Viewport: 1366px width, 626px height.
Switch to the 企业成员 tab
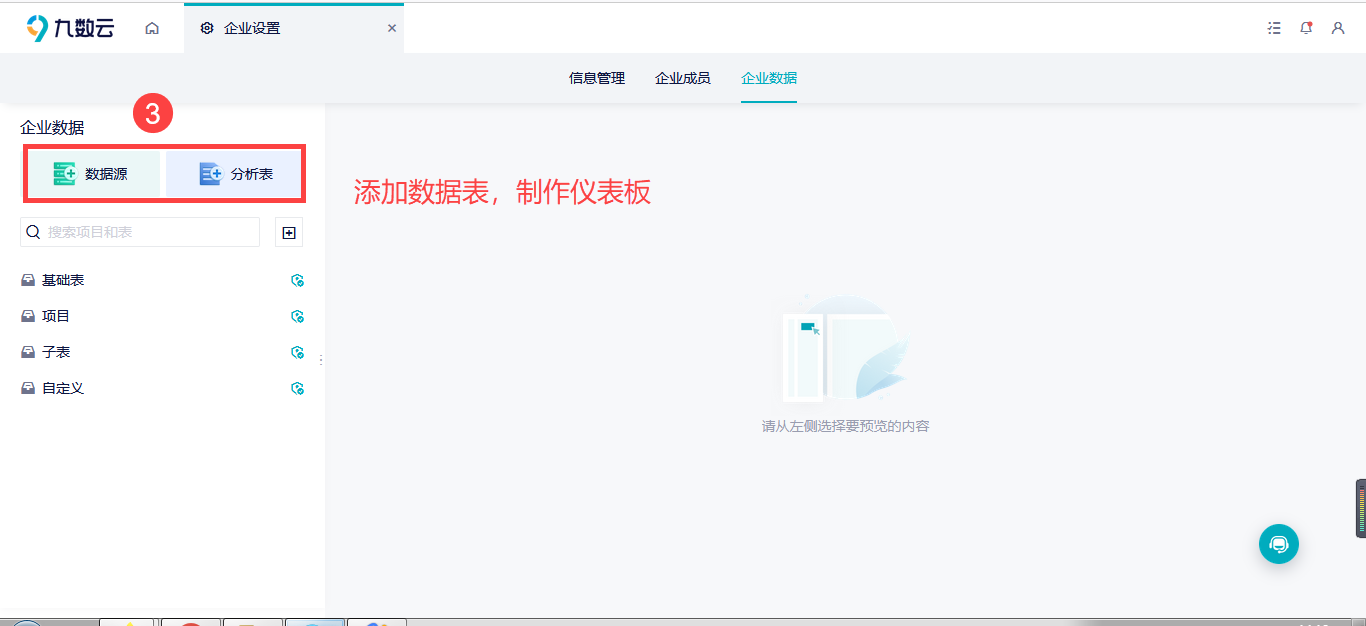coord(683,78)
